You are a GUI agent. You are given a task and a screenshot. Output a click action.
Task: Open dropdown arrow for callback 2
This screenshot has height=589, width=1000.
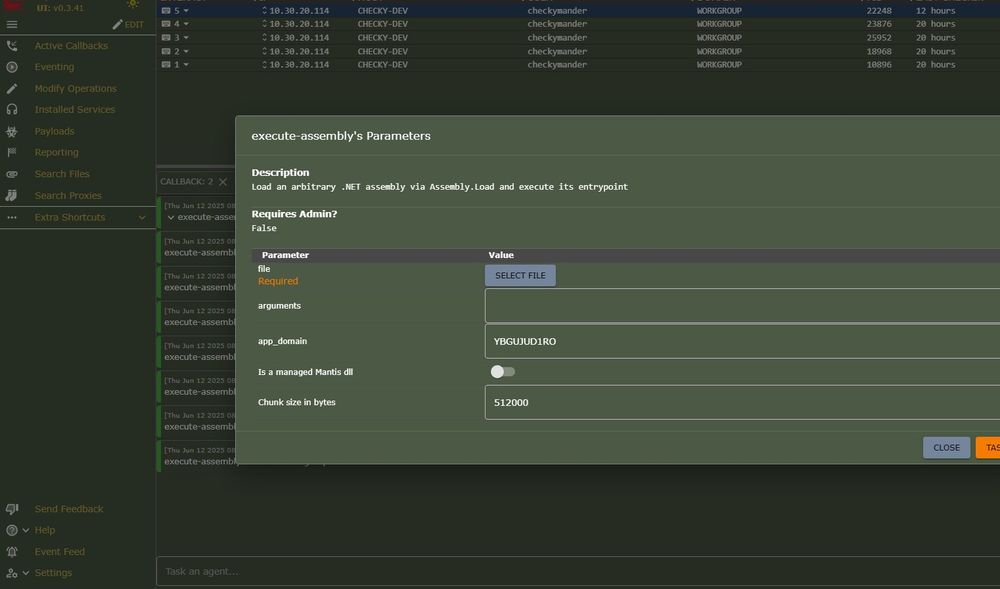click(186, 51)
